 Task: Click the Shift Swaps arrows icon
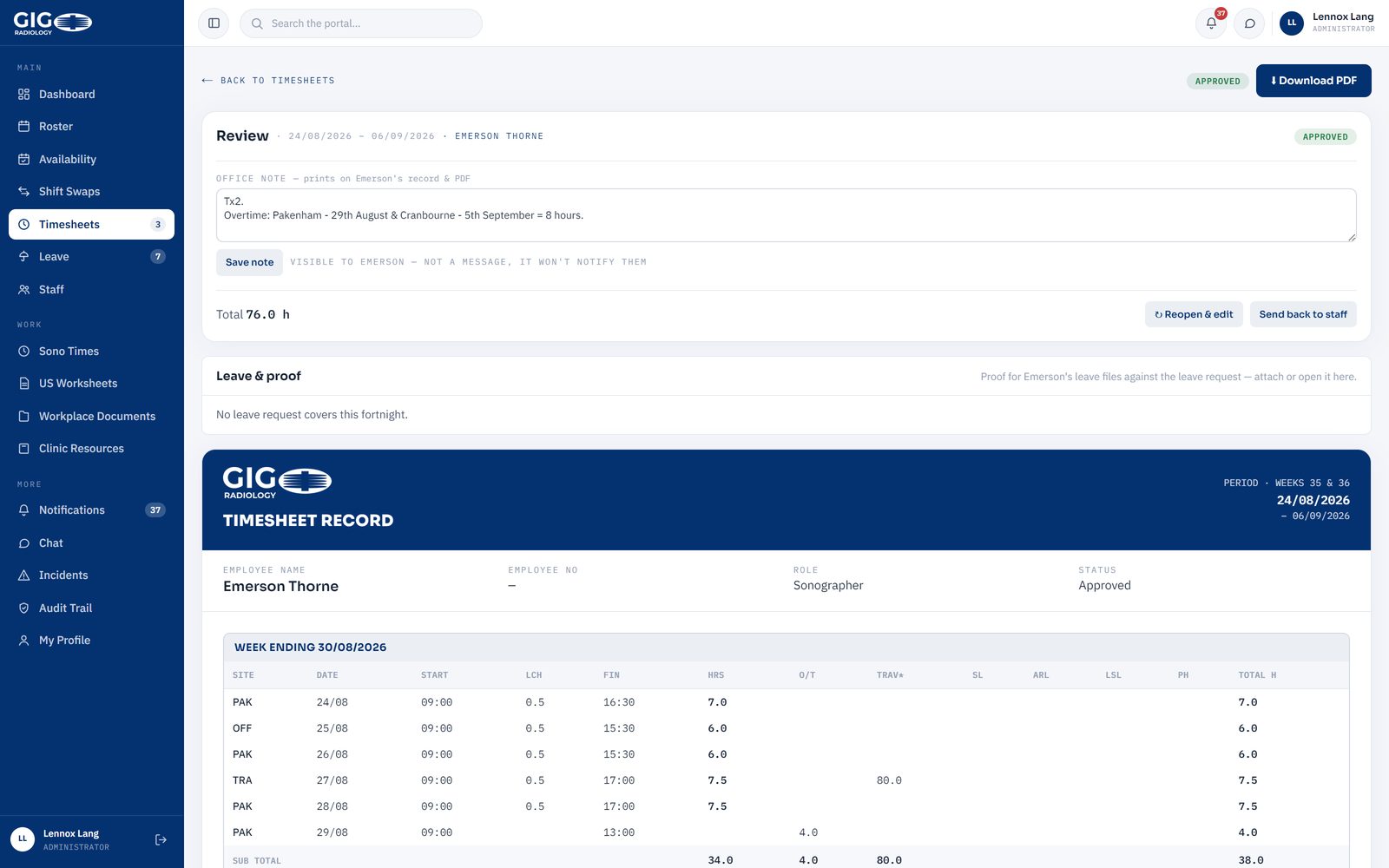(x=24, y=192)
